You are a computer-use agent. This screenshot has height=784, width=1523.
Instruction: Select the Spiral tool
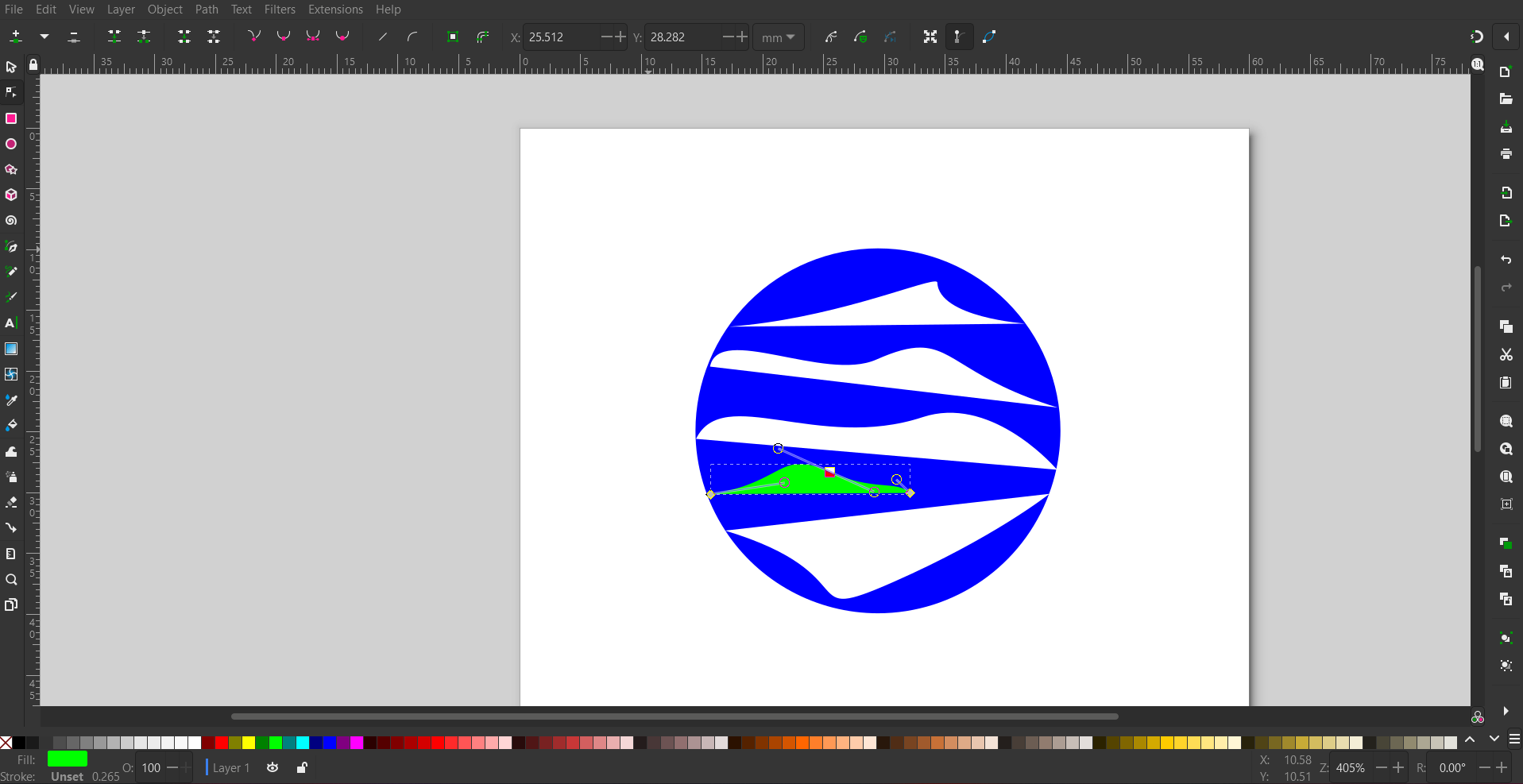[11, 221]
